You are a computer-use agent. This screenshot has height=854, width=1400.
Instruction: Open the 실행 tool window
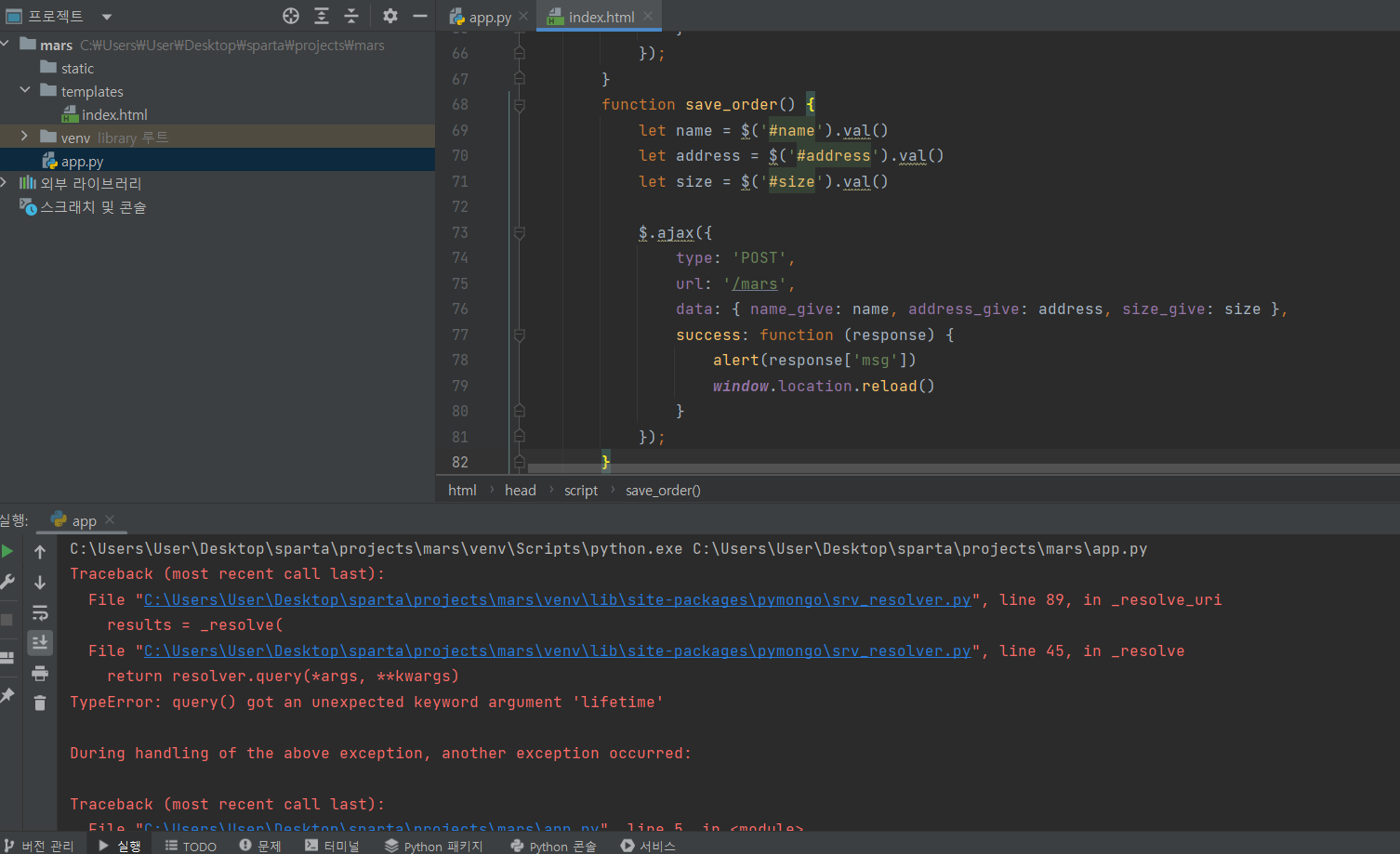120,845
